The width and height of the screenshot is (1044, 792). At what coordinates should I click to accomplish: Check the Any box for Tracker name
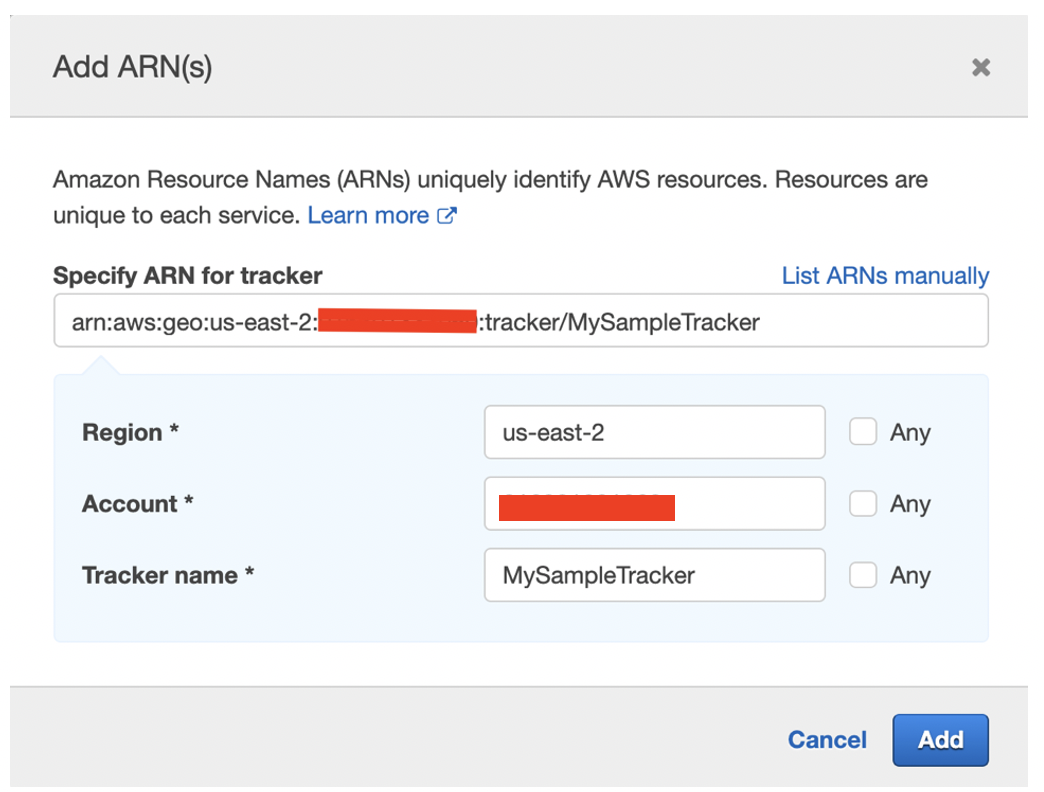pyautogui.click(x=863, y=575)
